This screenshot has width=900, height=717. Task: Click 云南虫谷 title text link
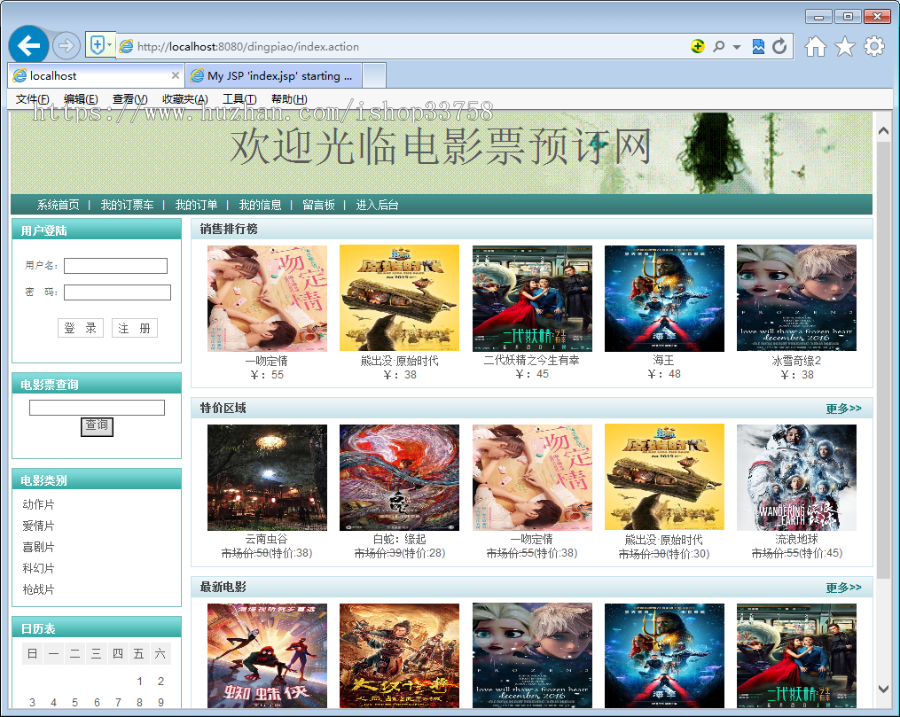point(266,539)
